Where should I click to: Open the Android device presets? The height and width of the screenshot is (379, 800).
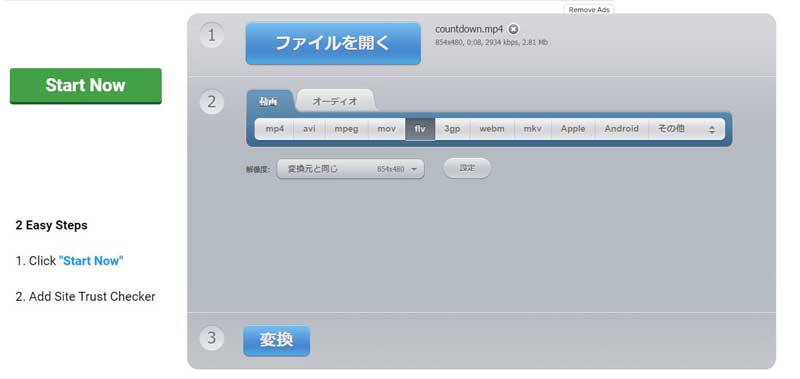pyautogui.click(x=621, y=129)
